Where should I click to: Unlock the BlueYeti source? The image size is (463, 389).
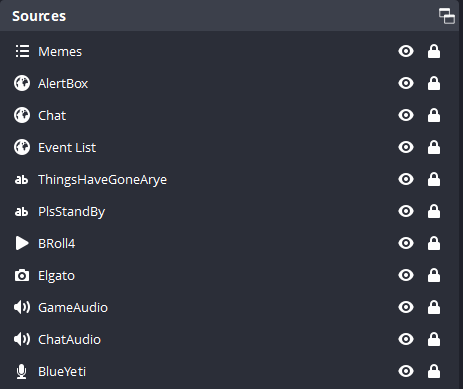pos(434,371)
